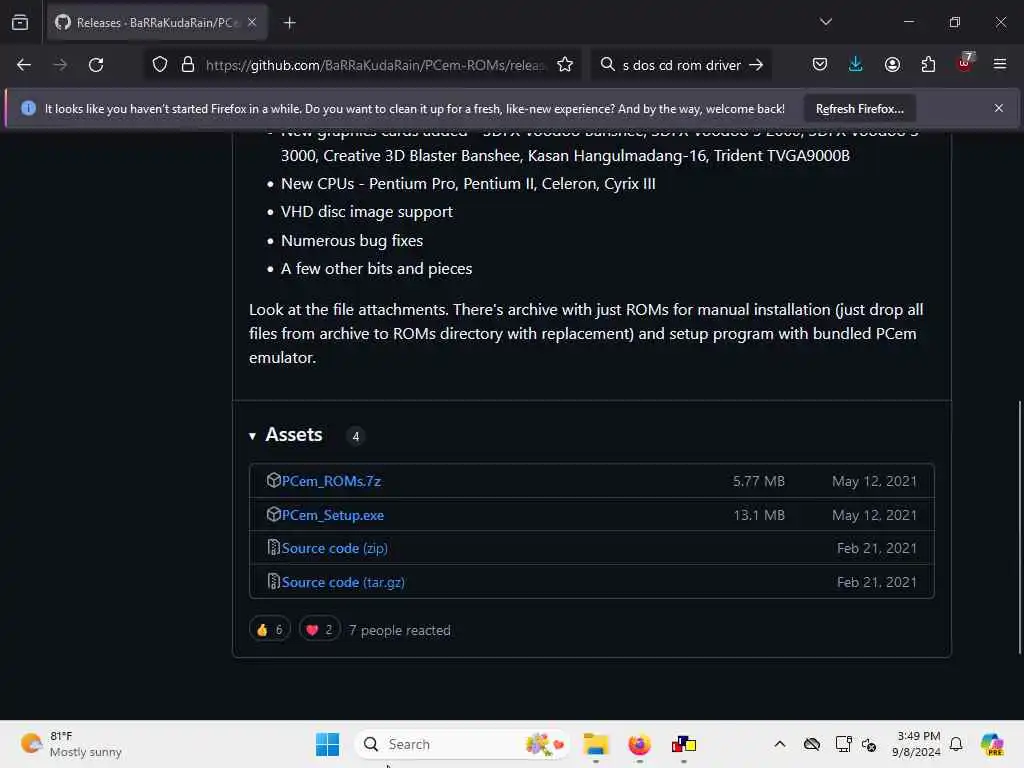
Task: Click the Firefox taskbar icon
Action: tap(639, 744)
